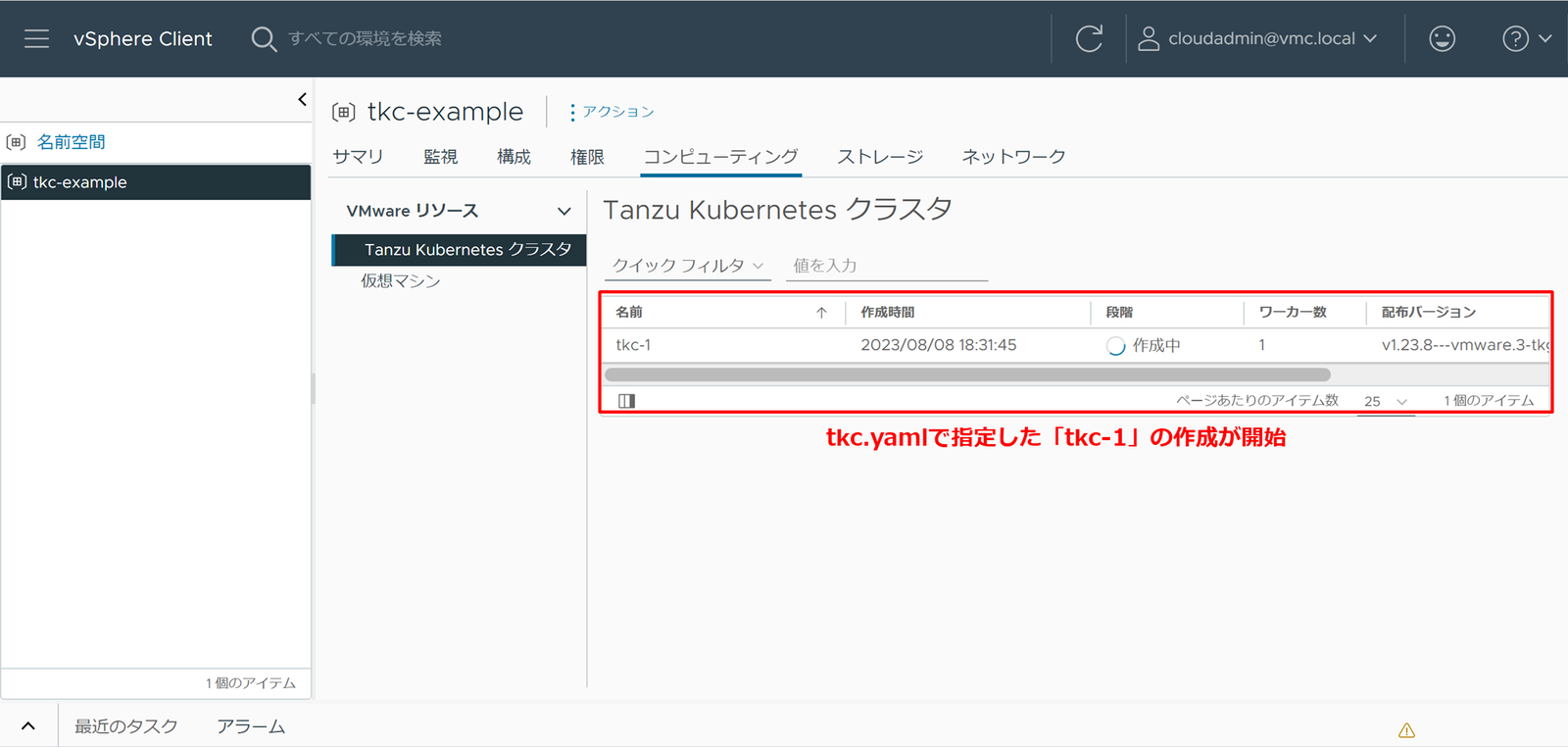Click the すべての環境を検索 search field
This screenshot has width=1568, height=747.
pyautogui.click(x=365, y=38)
